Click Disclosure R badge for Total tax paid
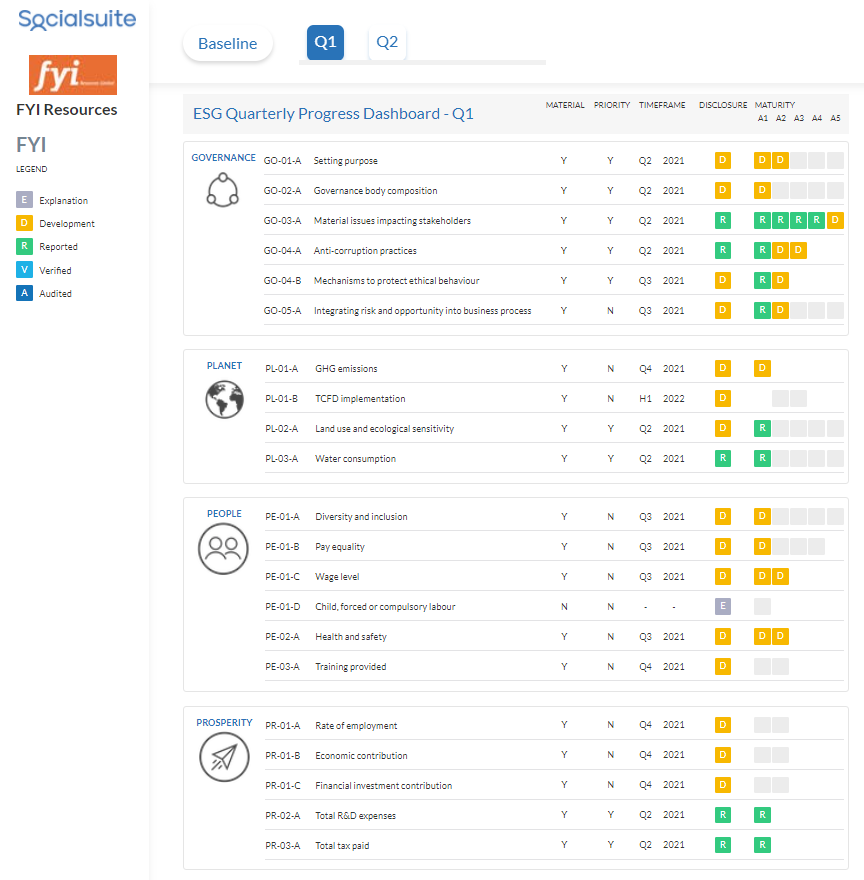864x880 pixels. (723, 845)
